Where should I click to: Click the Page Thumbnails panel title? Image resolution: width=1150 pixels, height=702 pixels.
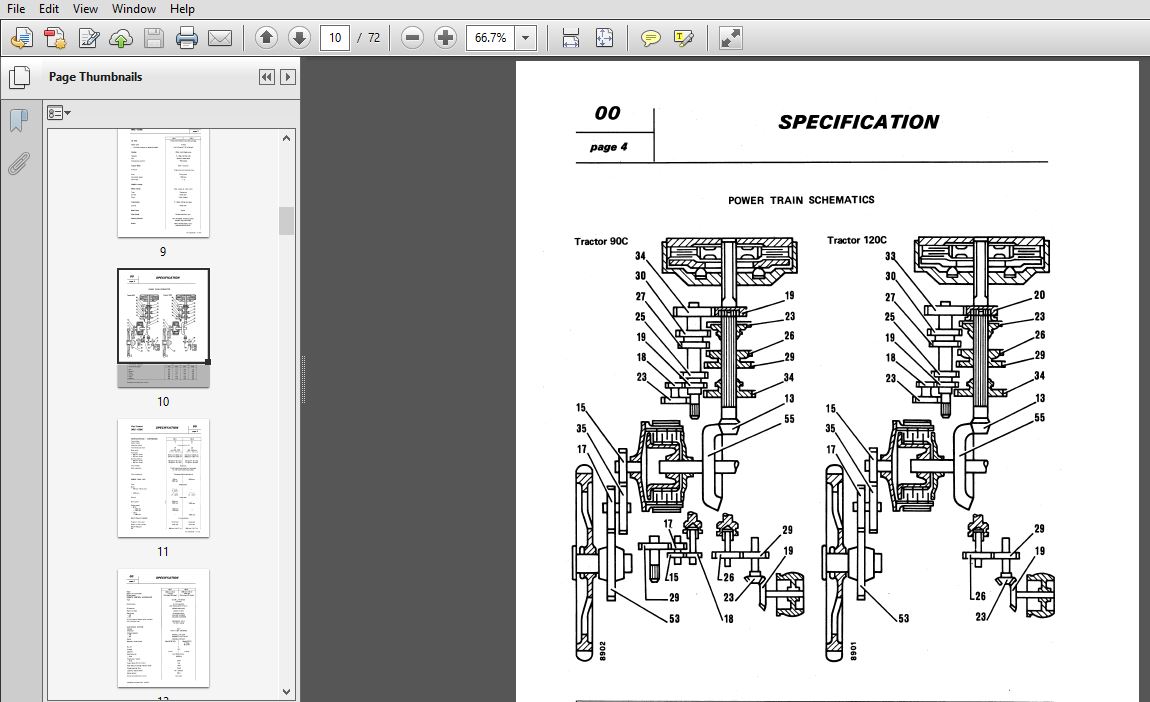tap(95, 77)
